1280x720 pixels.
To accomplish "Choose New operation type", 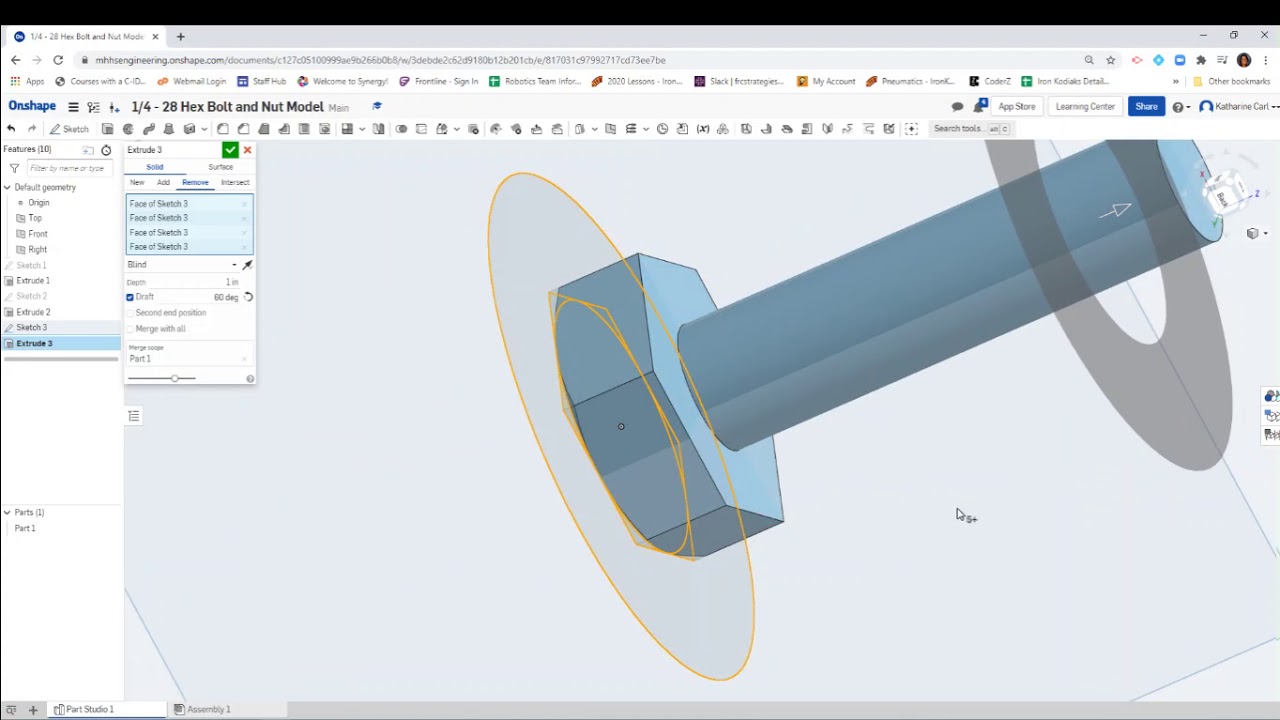I will [137, 183].
